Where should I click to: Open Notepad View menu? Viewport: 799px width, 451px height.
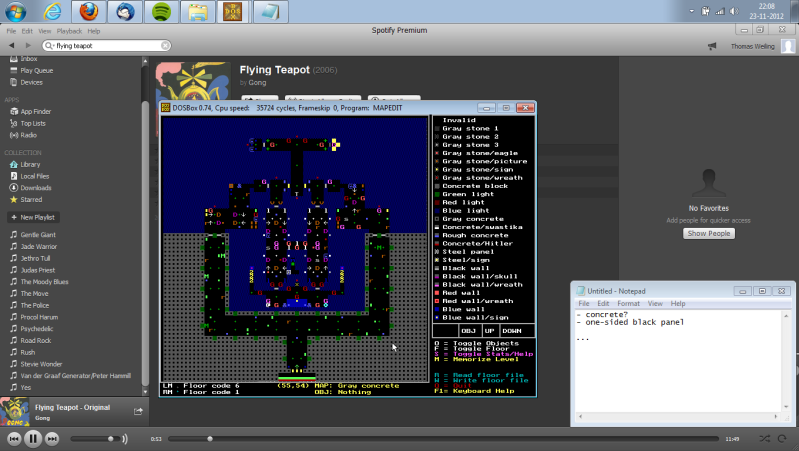(x=655, y=303)
